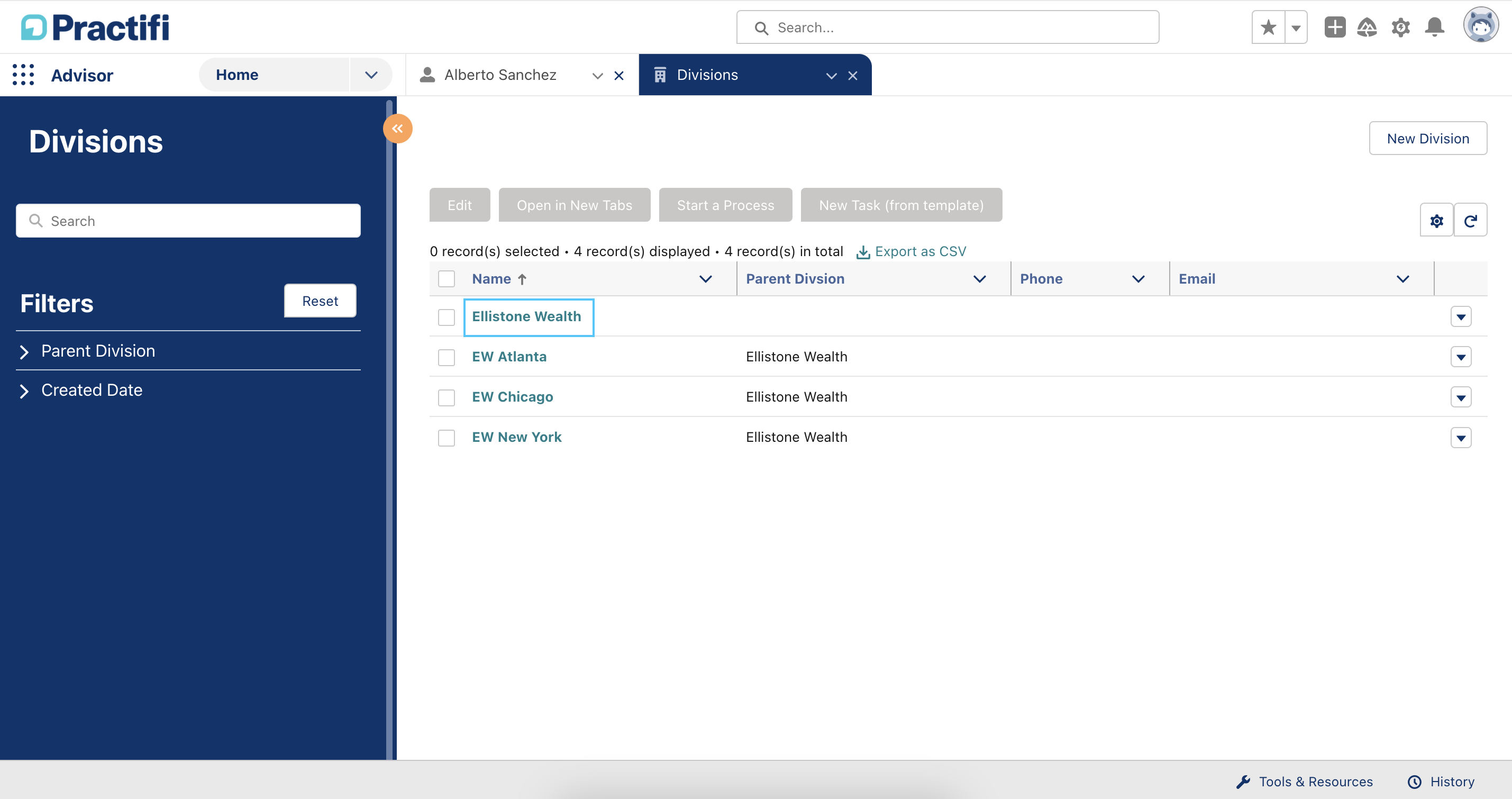This screenshot has height=799, width=1512.
Task: Open row actions for EW New York
Action: (x=1460, y=438)
